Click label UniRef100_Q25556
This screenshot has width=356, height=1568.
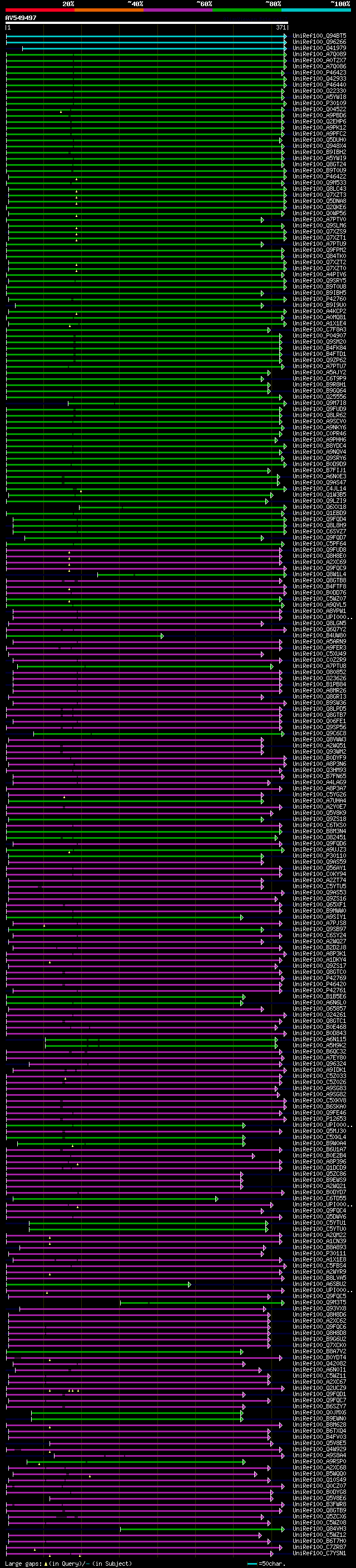coord(319,398)
